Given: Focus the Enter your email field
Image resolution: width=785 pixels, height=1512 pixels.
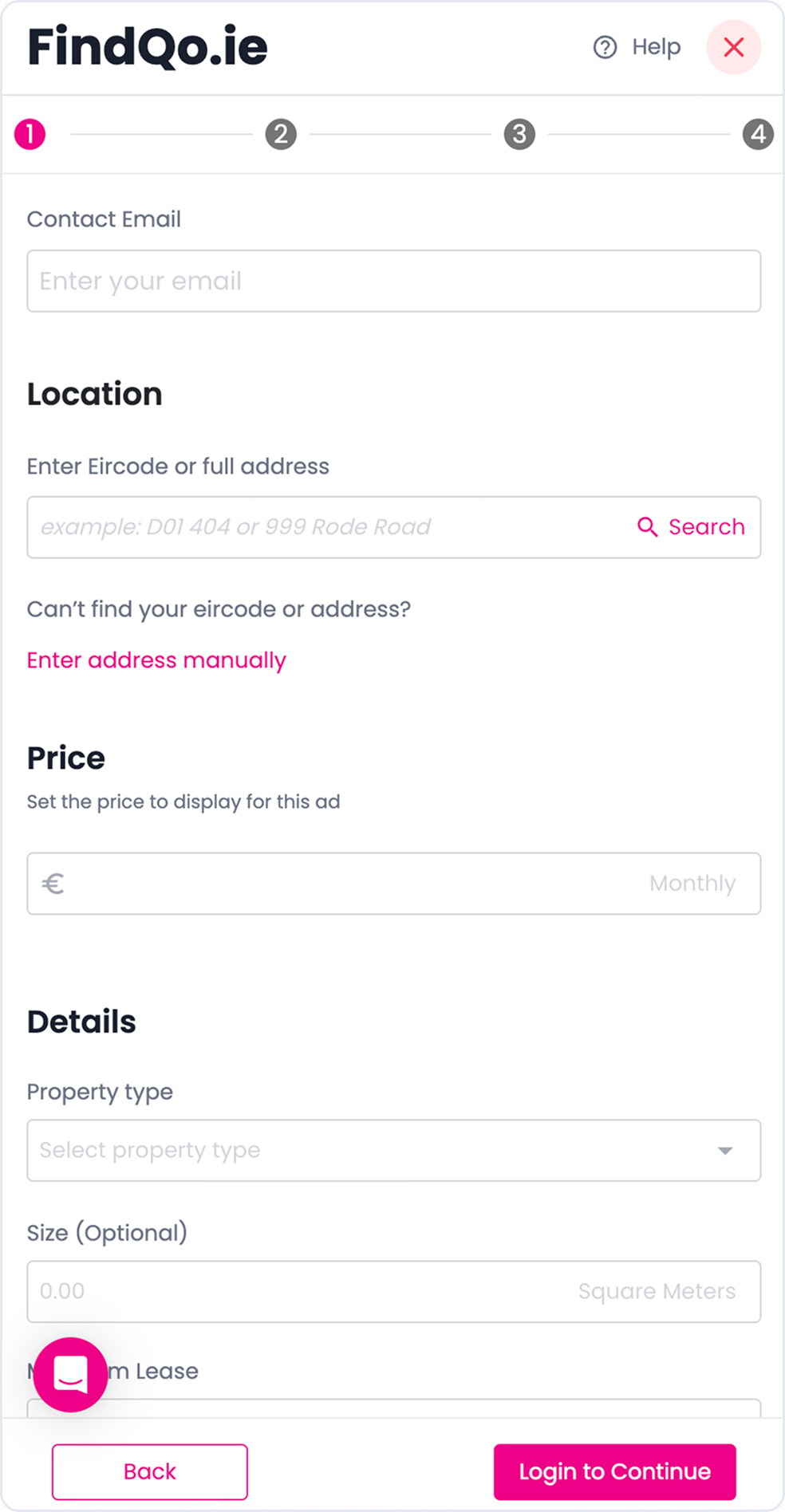Looking at the screenshot, I should [394, 281].
